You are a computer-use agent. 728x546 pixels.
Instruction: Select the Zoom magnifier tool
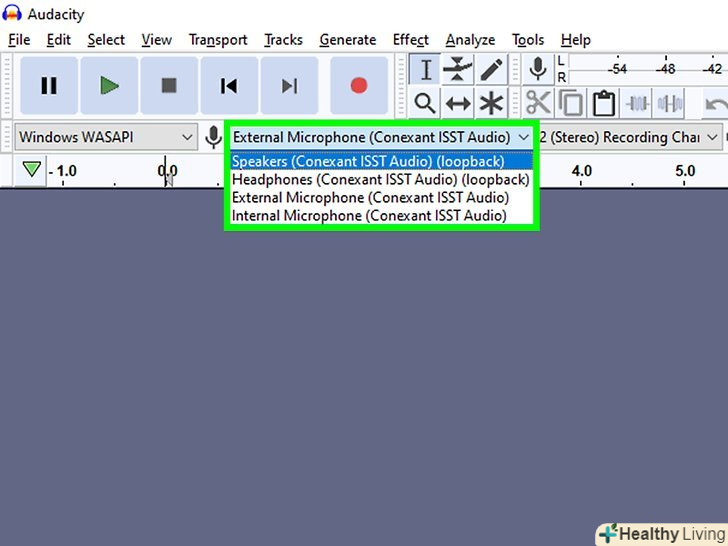[x=425, y=103]
